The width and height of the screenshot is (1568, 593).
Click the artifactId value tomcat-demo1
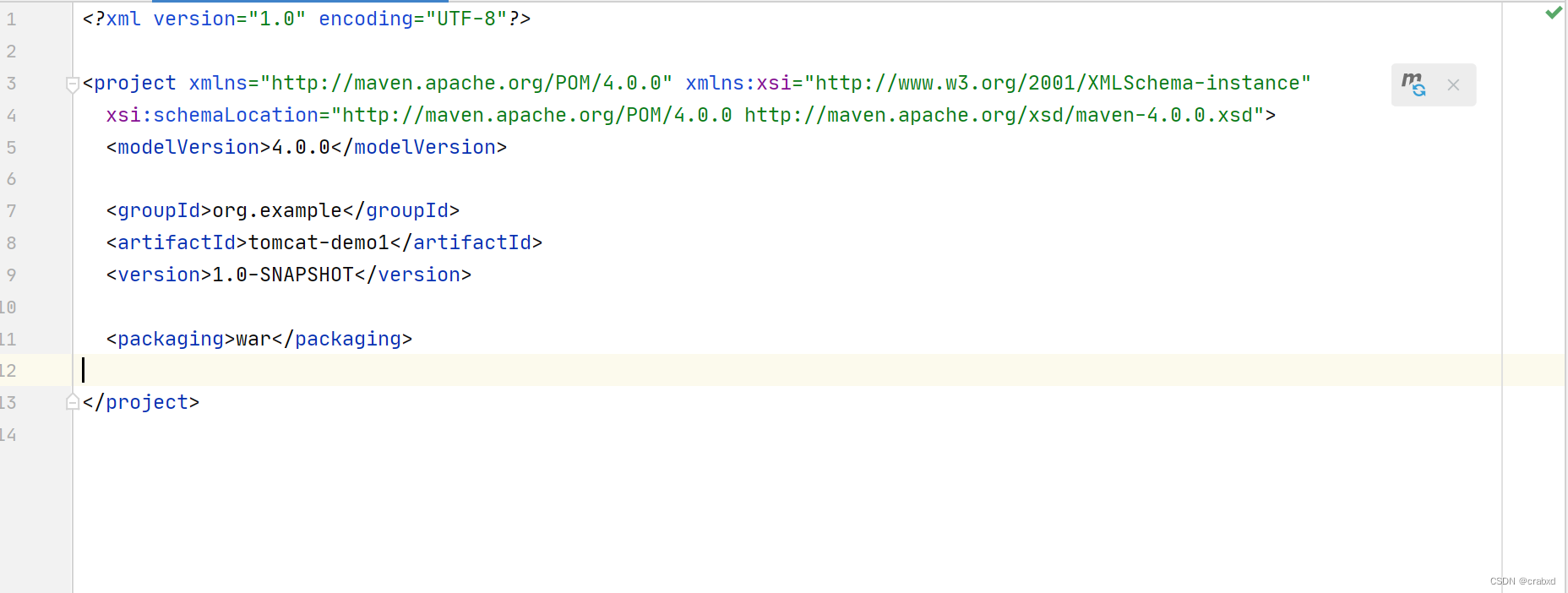(318, 242)
